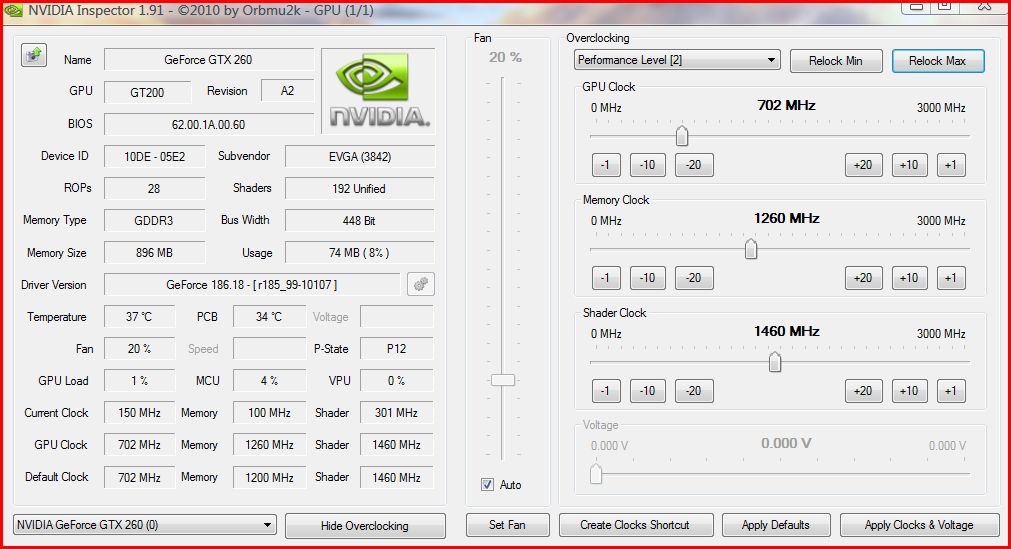Click the Current Clock value 150 MHz
1011x549 pixels.
pos(139,413)
